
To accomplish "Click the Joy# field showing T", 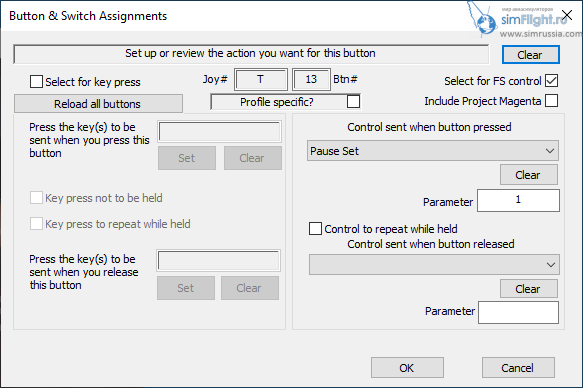I will pos(261,79).
